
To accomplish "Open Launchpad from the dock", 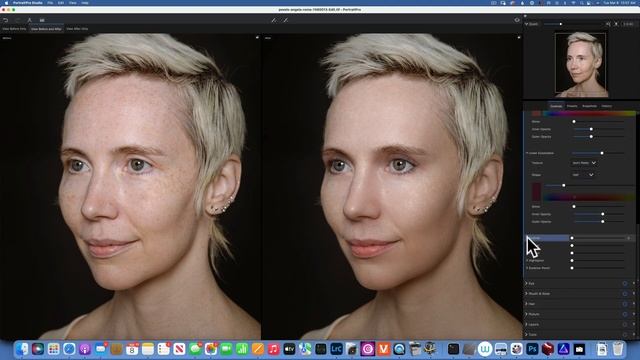I will coord(53,349).
